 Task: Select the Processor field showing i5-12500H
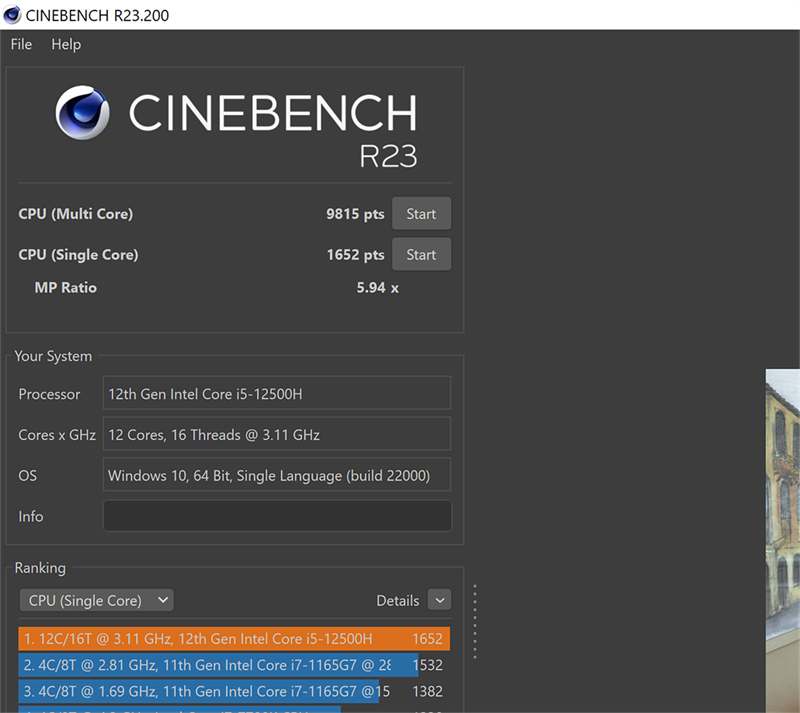point(277,393)
